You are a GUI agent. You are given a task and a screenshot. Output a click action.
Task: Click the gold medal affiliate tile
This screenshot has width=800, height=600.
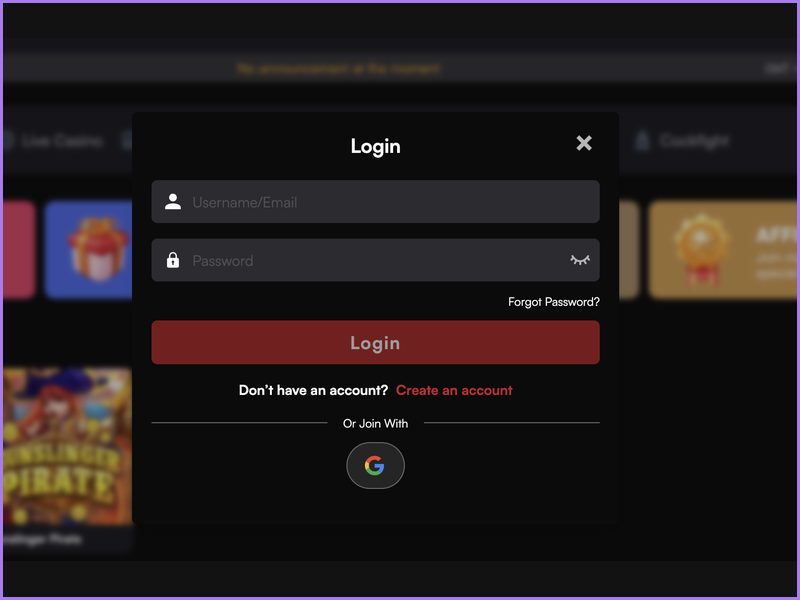tap(722, 249)
